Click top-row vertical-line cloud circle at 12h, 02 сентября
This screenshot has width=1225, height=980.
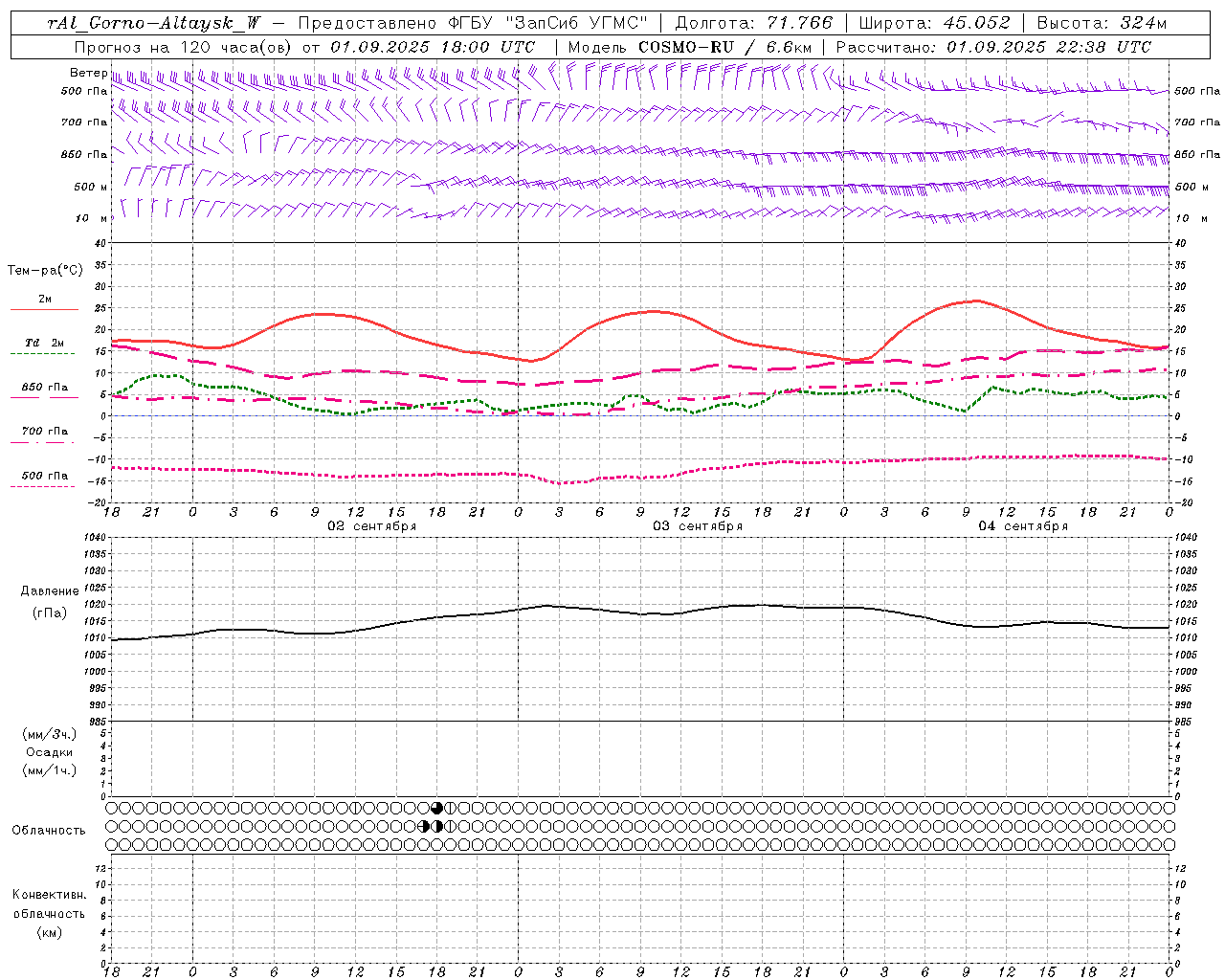point(356,808)
